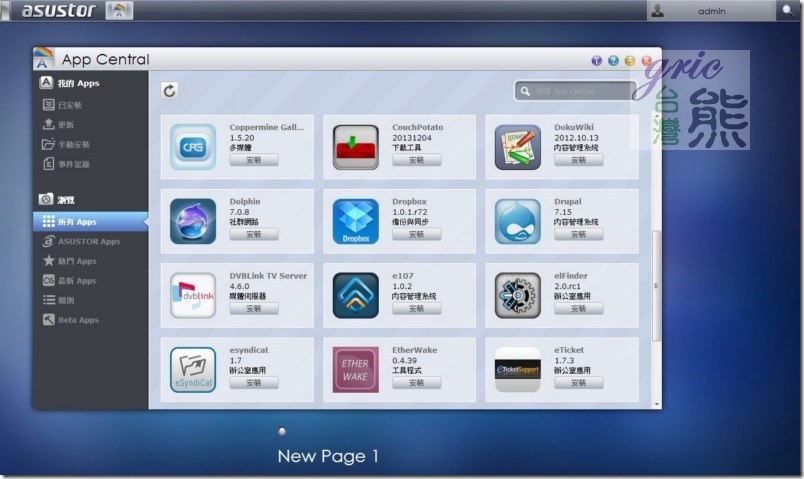Click the help question mark icon

(x=613, y=61)
